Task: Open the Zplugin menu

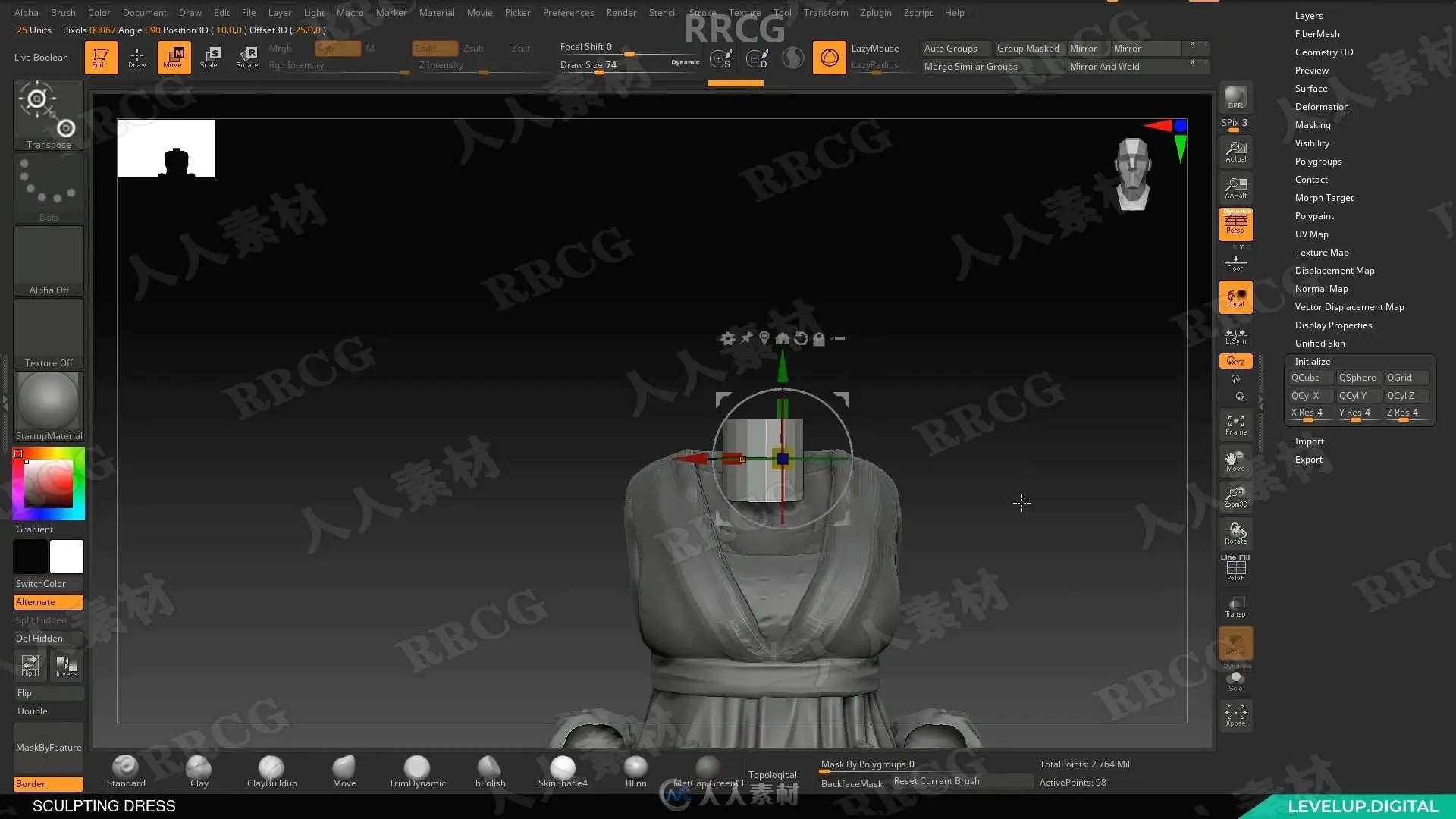Action: click(x=876, y=12)
